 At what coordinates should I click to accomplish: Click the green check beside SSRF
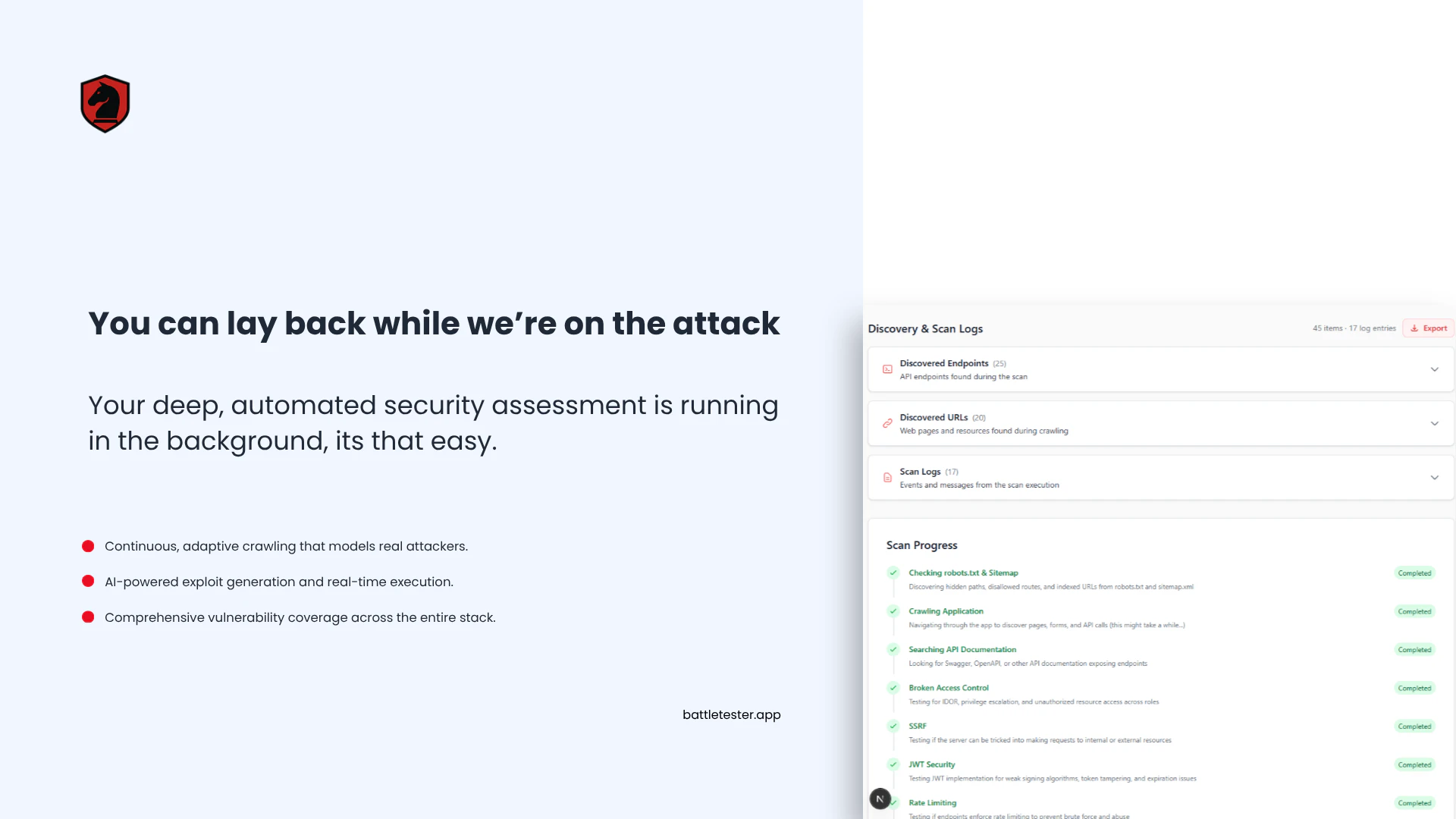(893, 726)
